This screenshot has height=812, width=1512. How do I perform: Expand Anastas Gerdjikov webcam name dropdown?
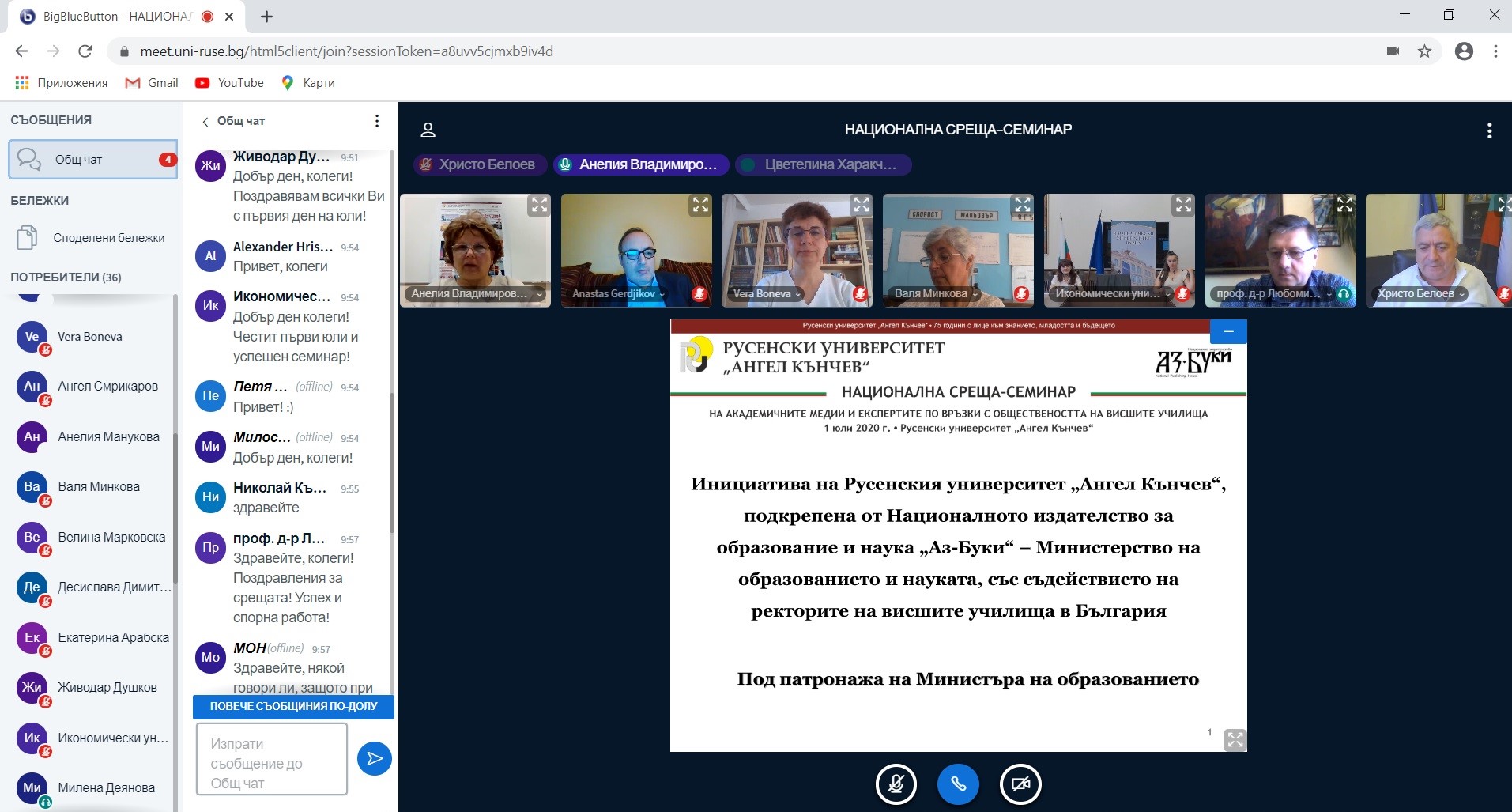point(618,293)
